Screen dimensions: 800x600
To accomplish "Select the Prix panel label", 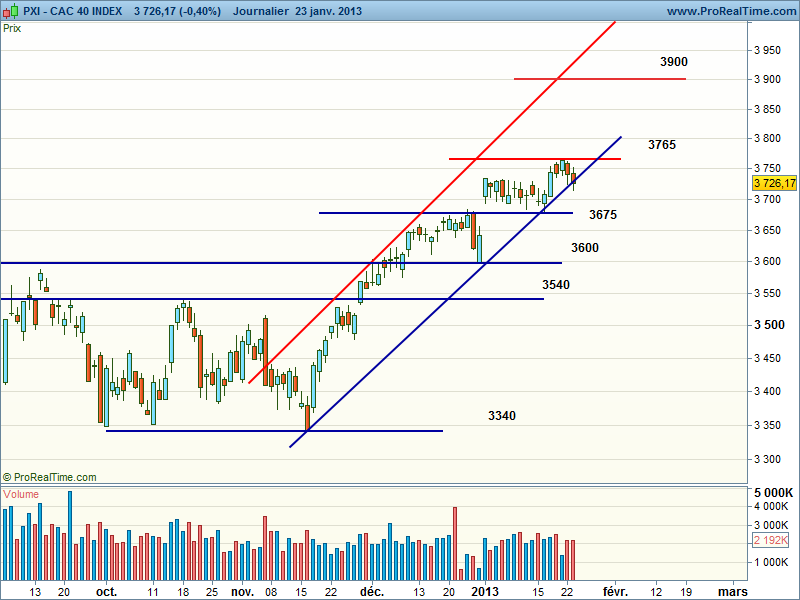I will (13, 28).
